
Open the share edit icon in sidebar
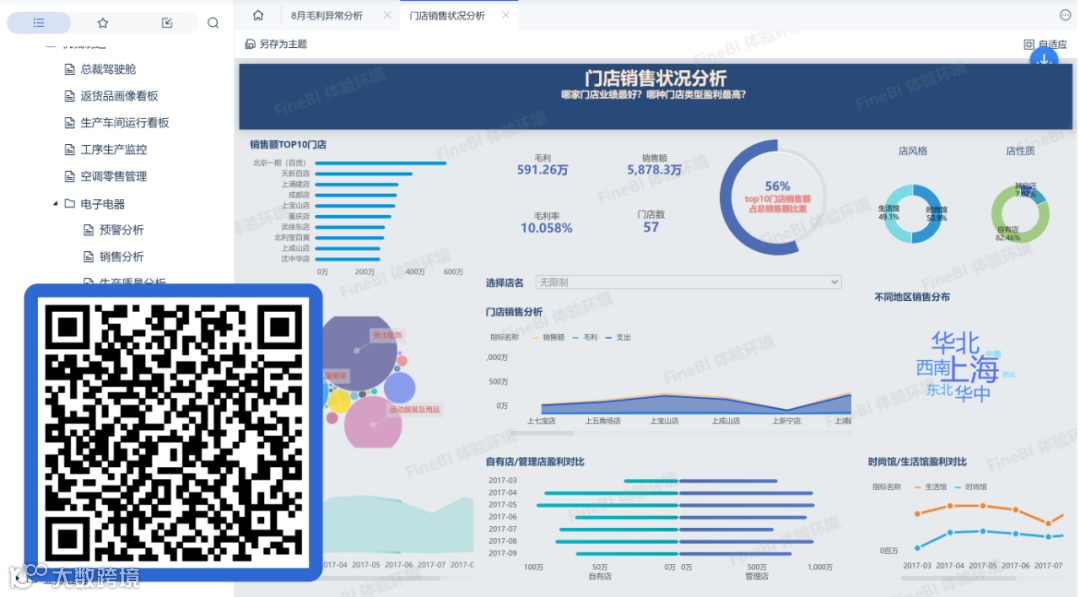(167, 23)
